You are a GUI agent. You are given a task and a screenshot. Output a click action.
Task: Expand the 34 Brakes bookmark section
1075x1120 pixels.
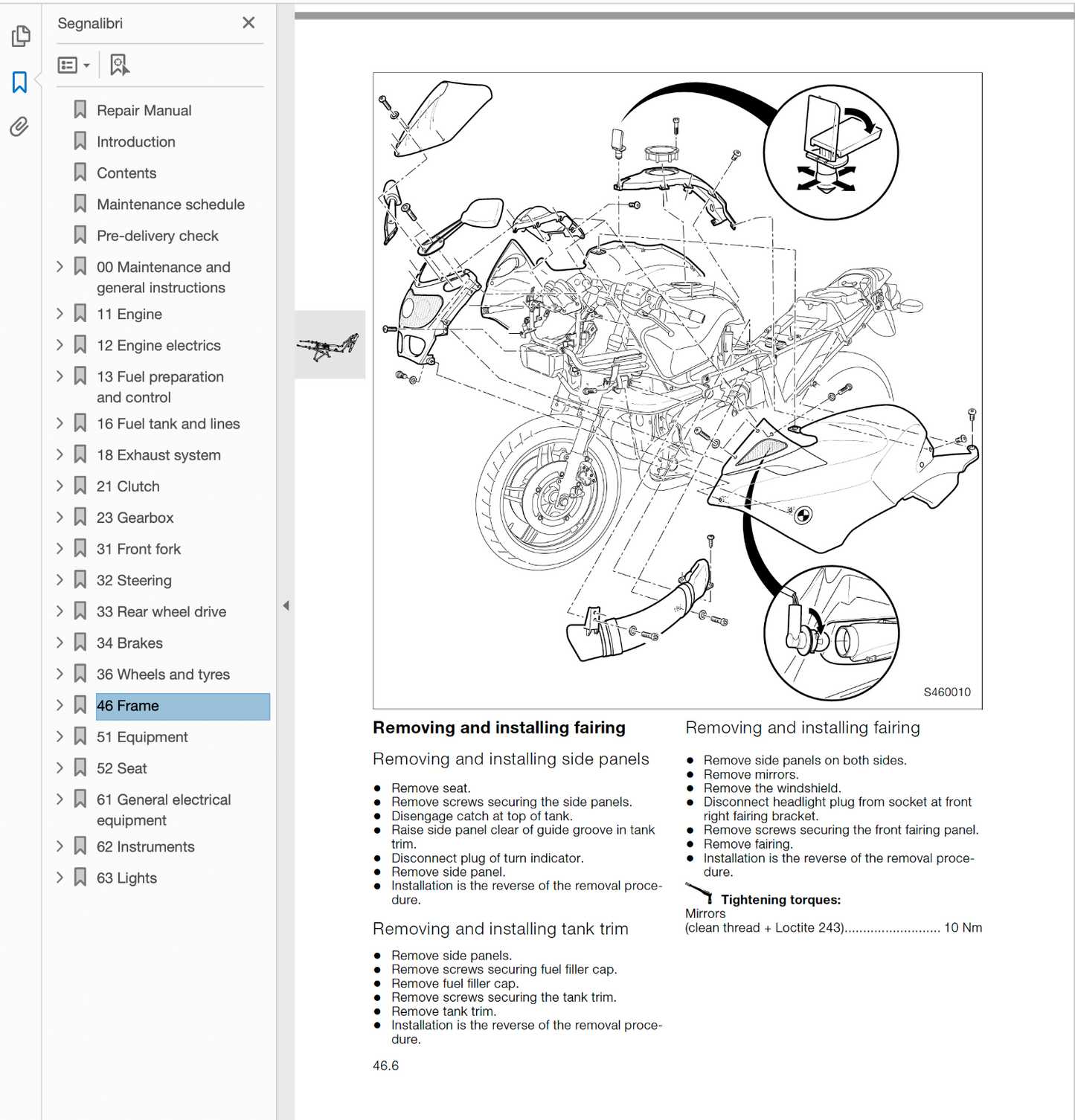point(60,643)
